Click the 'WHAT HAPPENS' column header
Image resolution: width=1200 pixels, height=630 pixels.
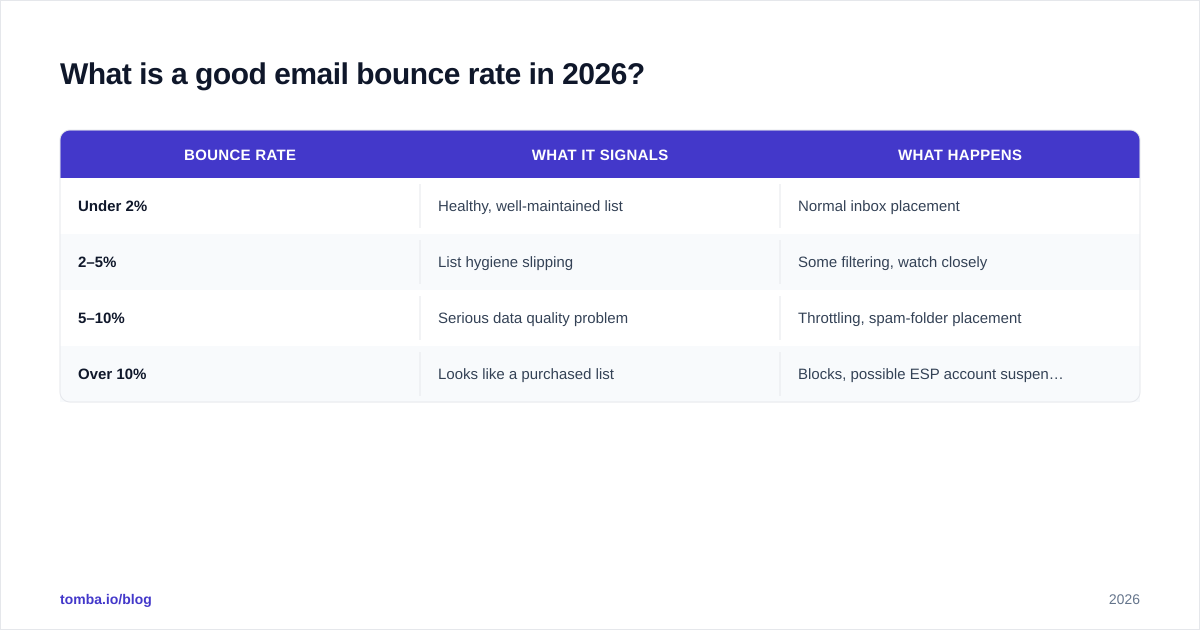click(960, 155)
